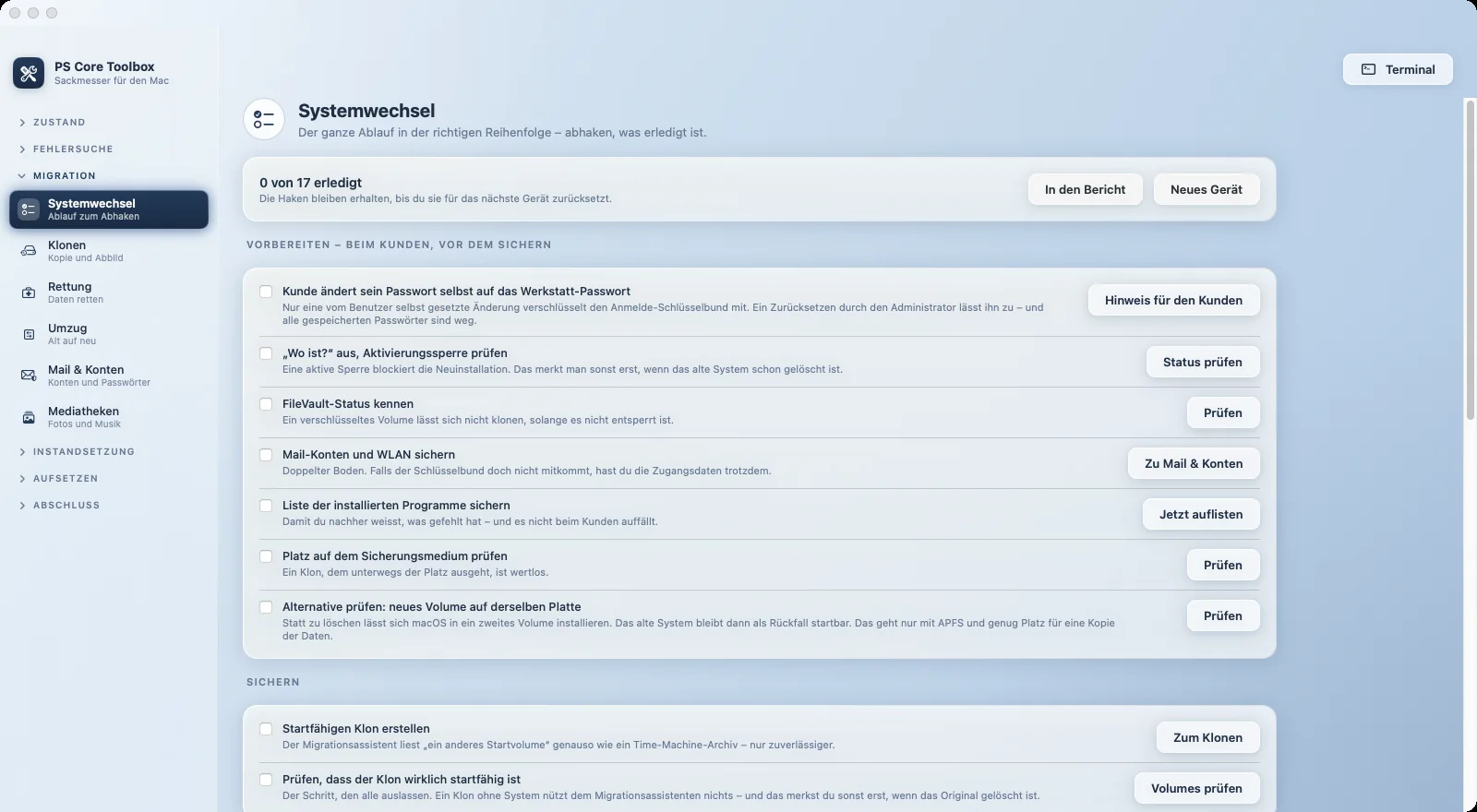Click 'Jetzt auflisten' button
The height and width of the screenshot is (812, 1477).
tap(1201, 514)
